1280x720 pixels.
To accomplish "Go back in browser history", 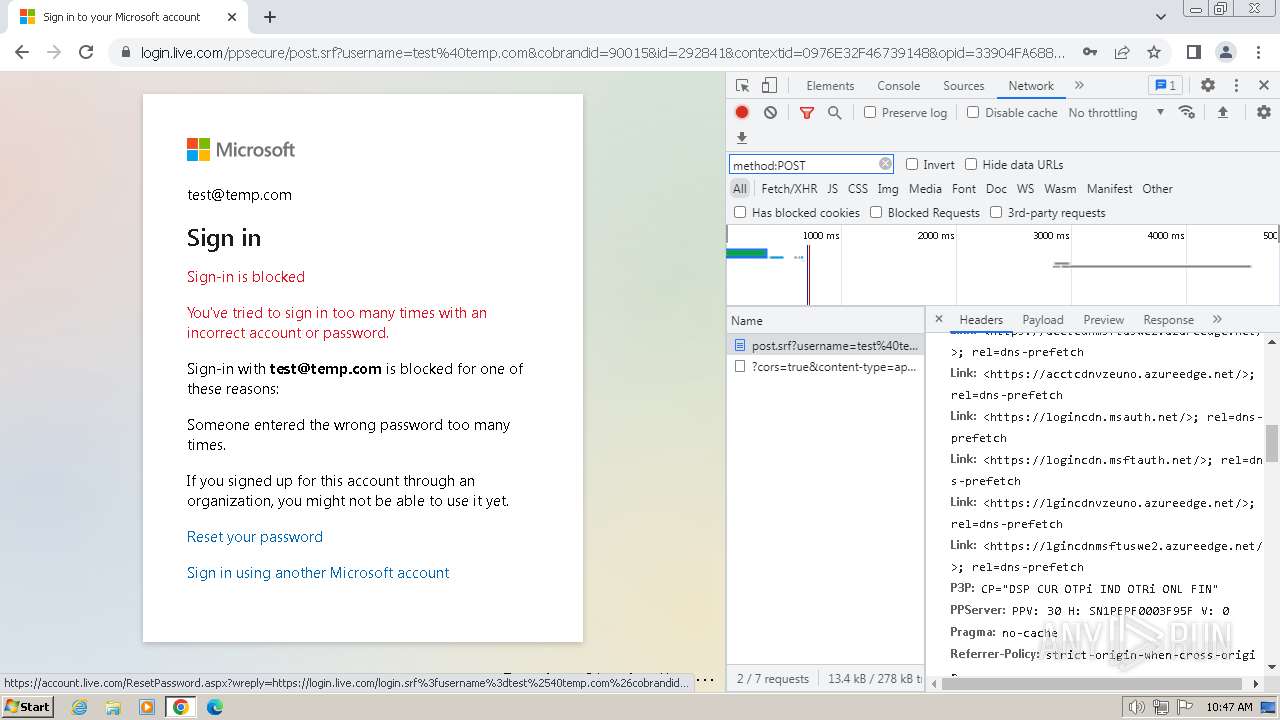I will (22, 52).
